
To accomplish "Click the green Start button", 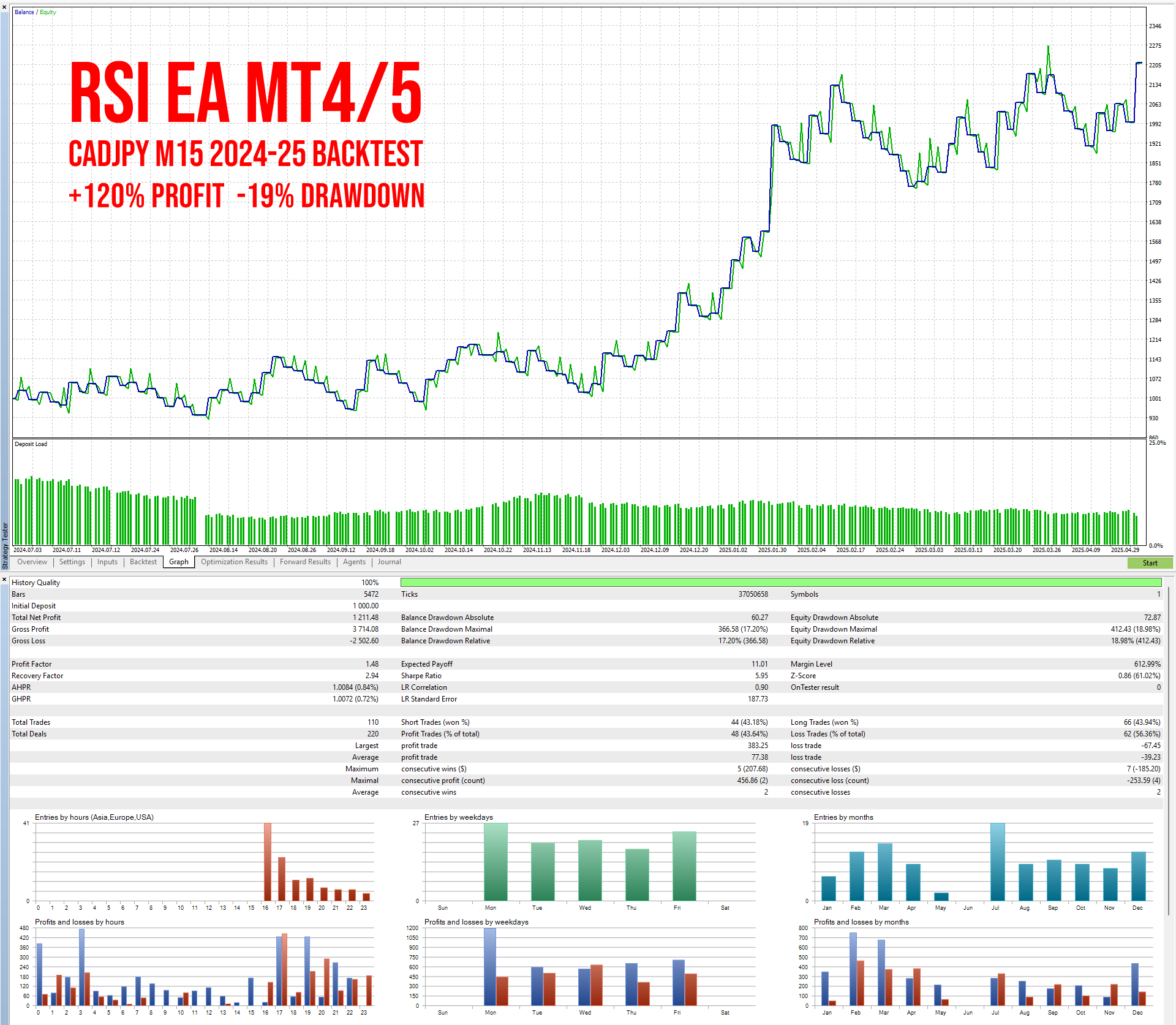I will 1150,563.
